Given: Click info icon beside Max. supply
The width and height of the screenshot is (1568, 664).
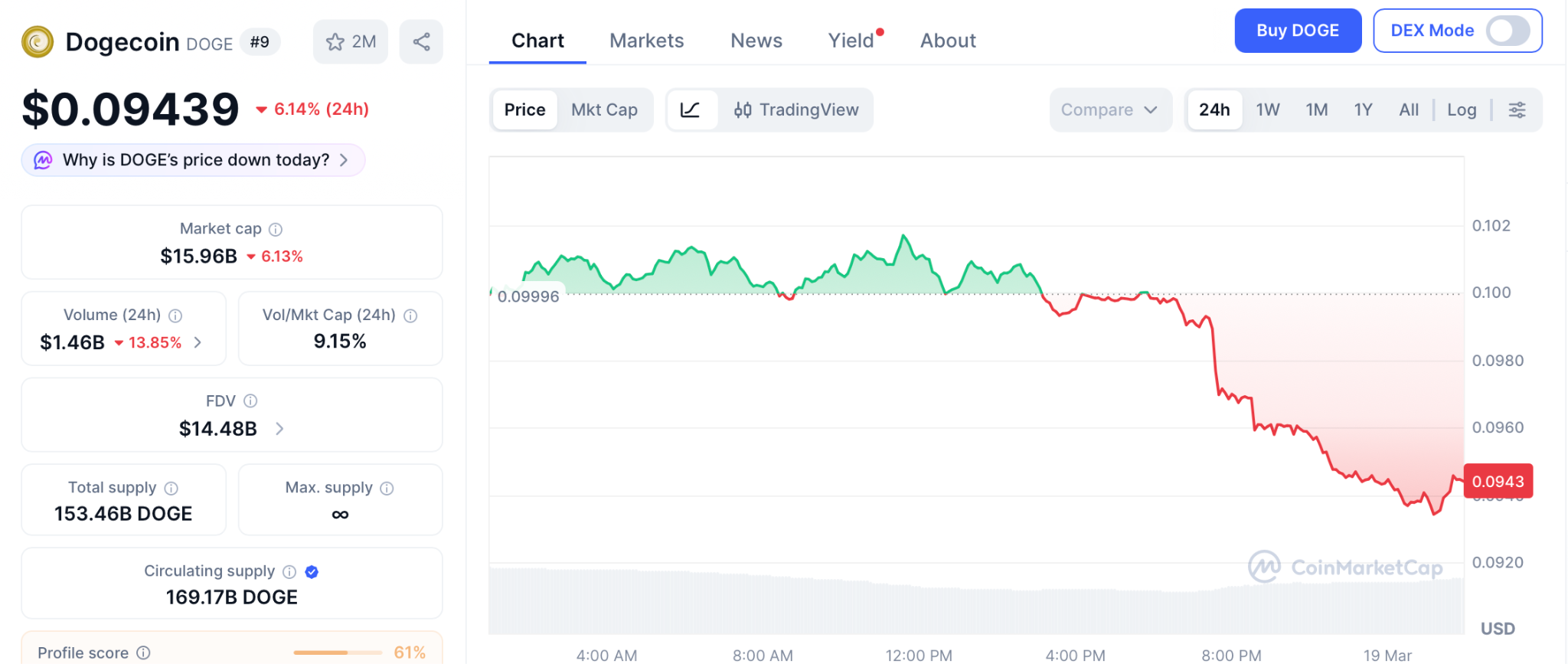Looking at the screenshot, I should pyautogui.click(x=387, y=488).
